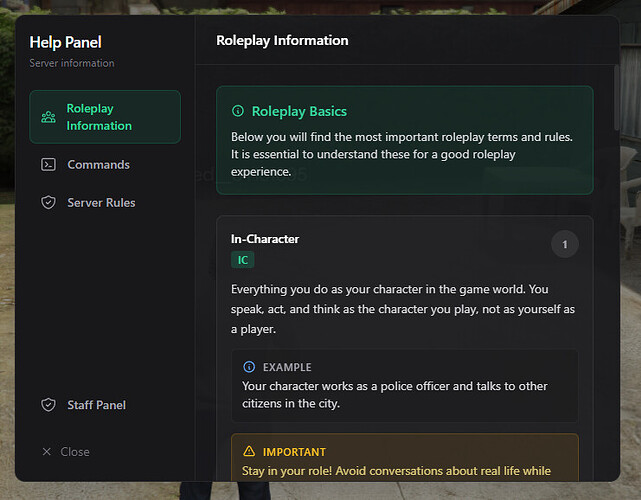Click the green IC tag badge

243,260
